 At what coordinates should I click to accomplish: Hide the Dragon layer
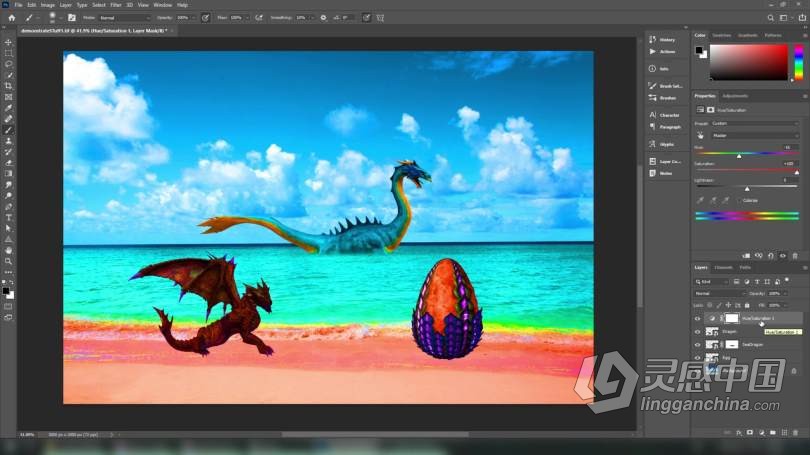point(697,332)
